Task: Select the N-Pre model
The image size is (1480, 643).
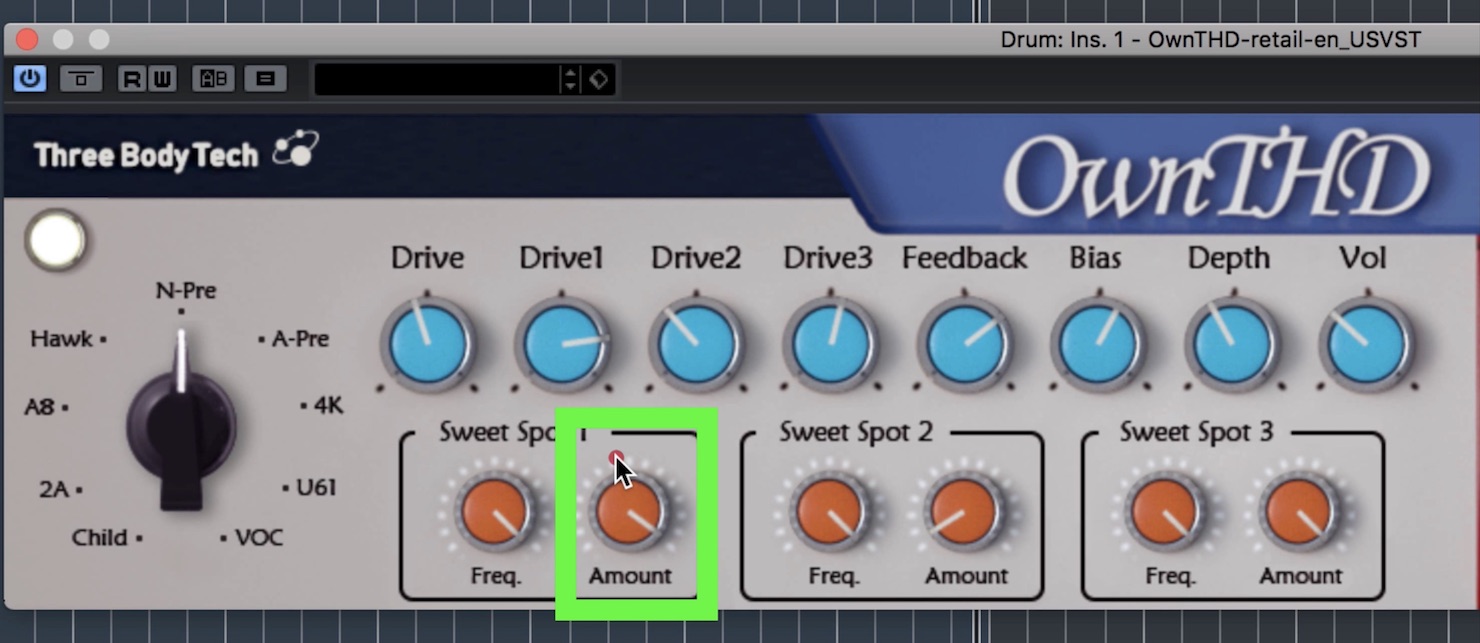Action: tap(186, 291)
